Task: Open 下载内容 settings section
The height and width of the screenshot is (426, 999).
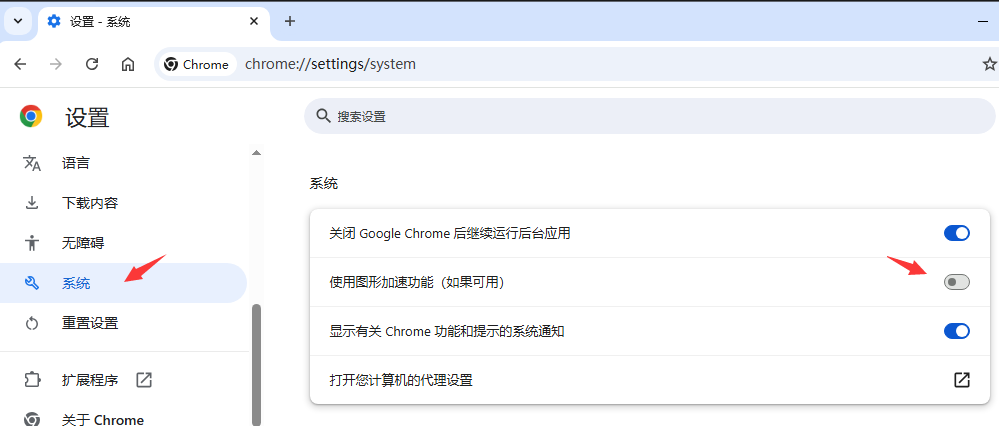Action: (90, 203)
